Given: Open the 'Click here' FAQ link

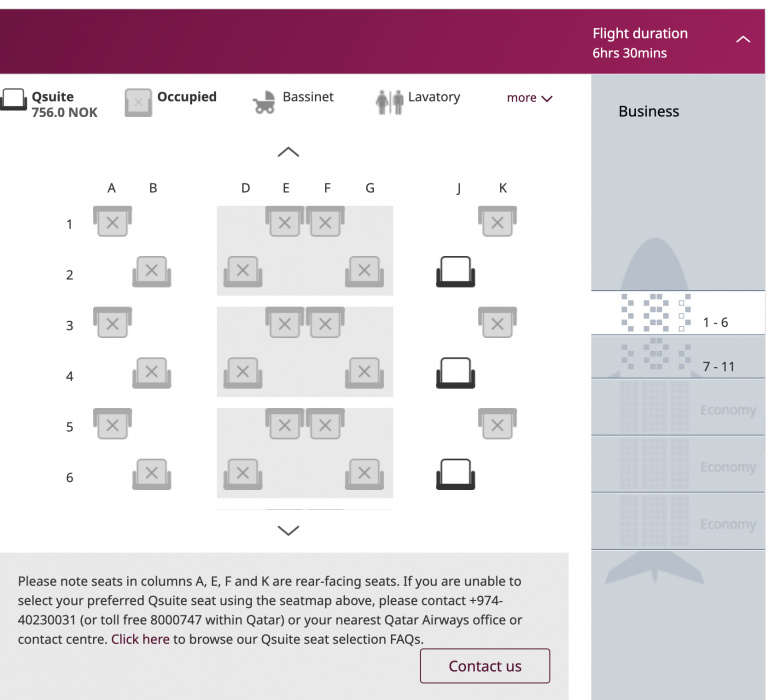Looking at the screenshot, I should (x=140, y=639).
